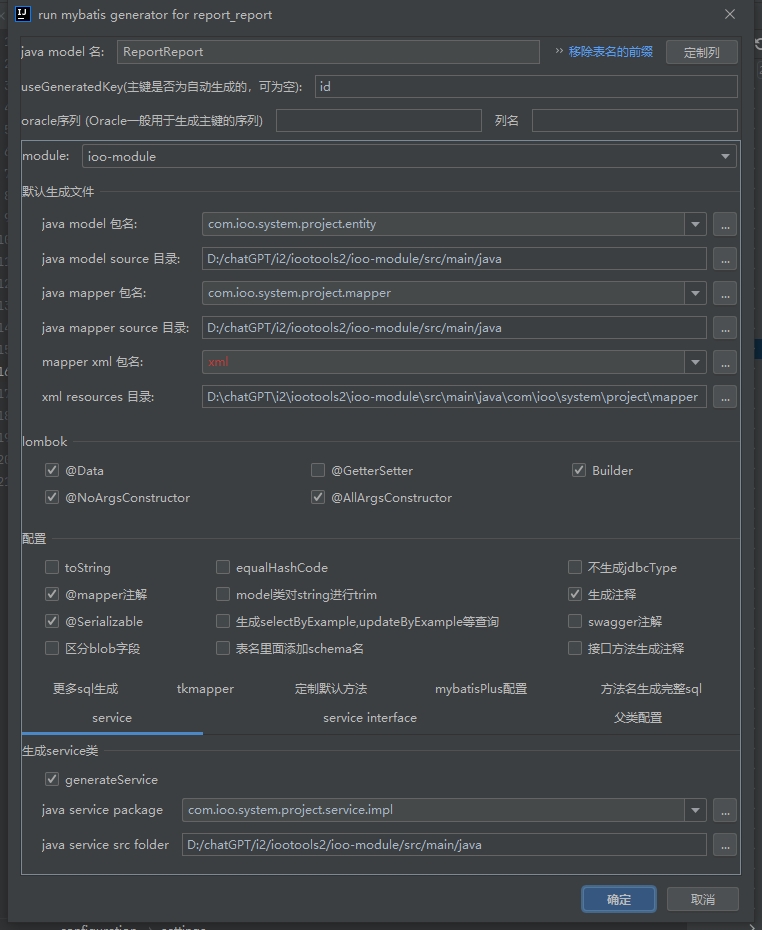This screenshot has height=930, width=762.
Task: Click browse button for java mapper source directory
Action: pyautogui.click(x=725, y=328)
